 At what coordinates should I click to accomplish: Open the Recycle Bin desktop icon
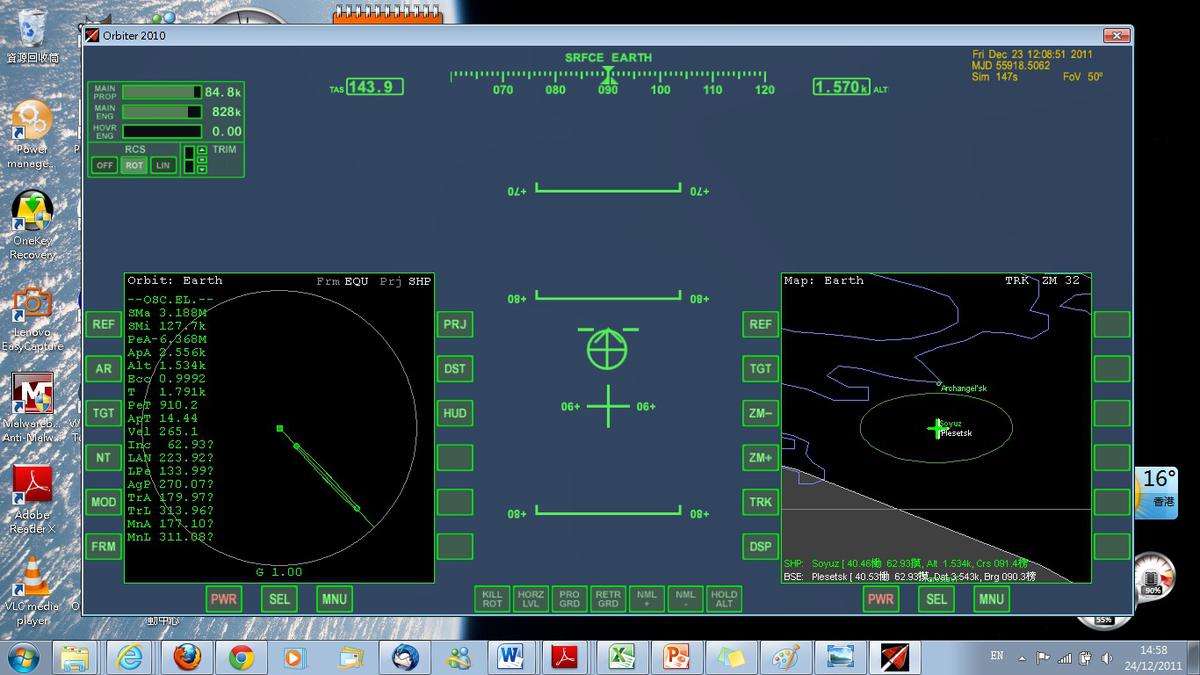click(32, 35)
